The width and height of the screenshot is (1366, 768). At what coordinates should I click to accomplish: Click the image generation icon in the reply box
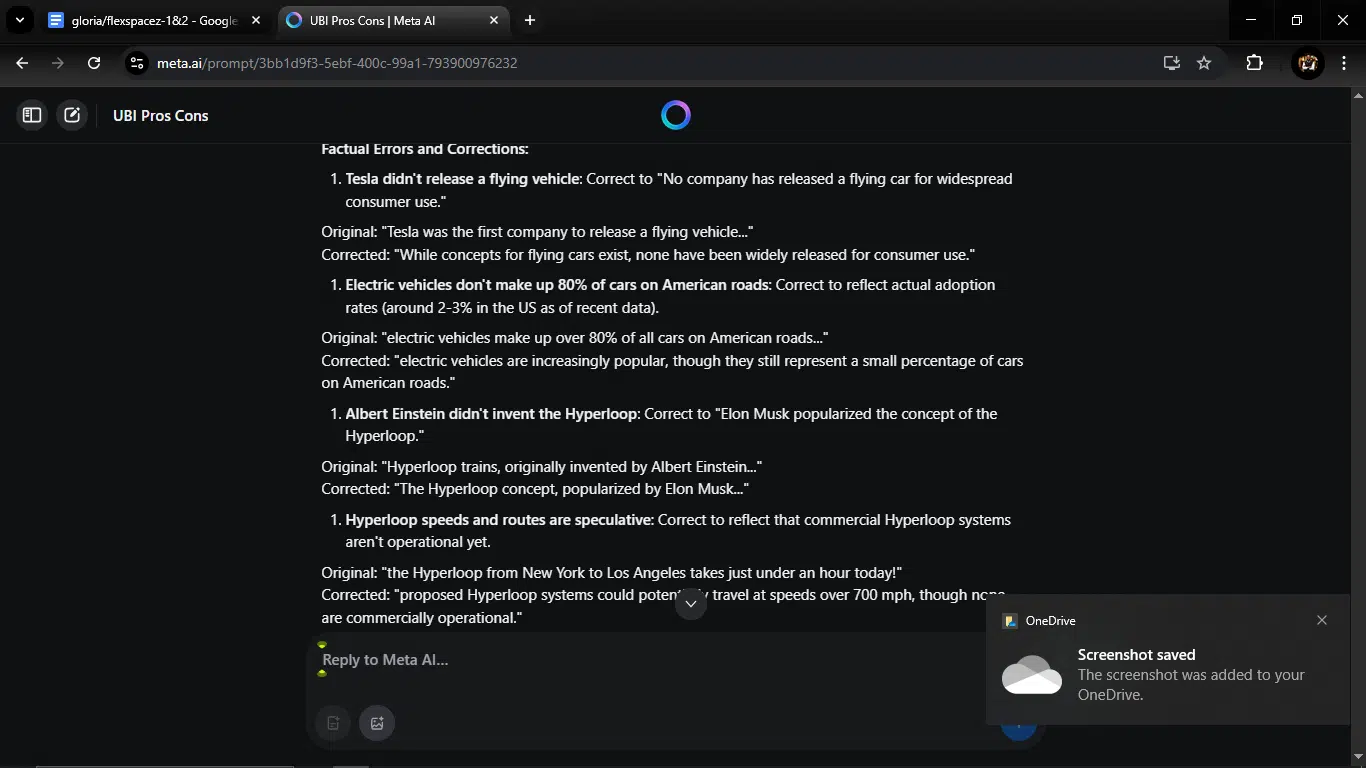point(377,723)
